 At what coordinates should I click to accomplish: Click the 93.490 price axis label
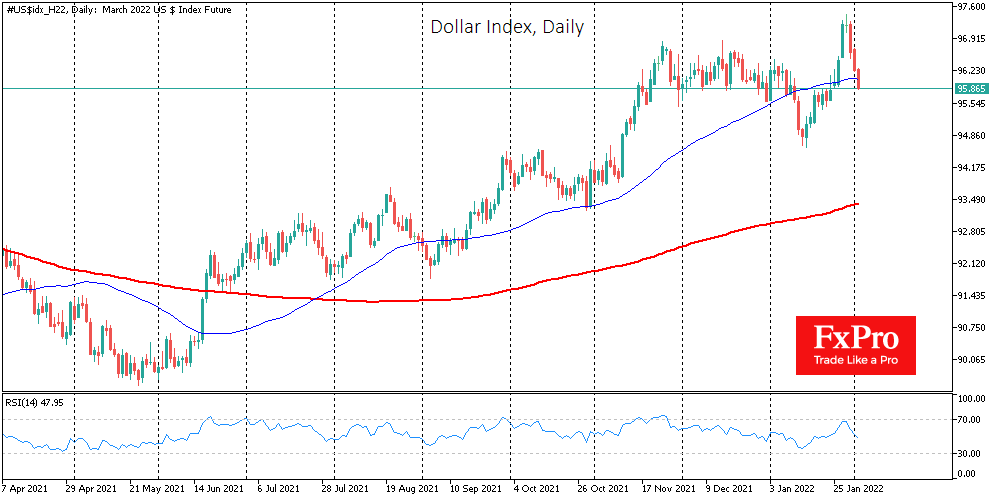pyautogui.click(x=972, y=200)
